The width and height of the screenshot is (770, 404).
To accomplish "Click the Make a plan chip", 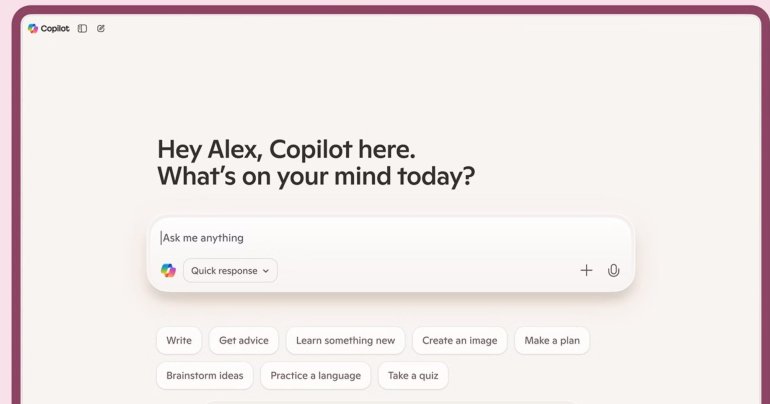I will (552, 340).
